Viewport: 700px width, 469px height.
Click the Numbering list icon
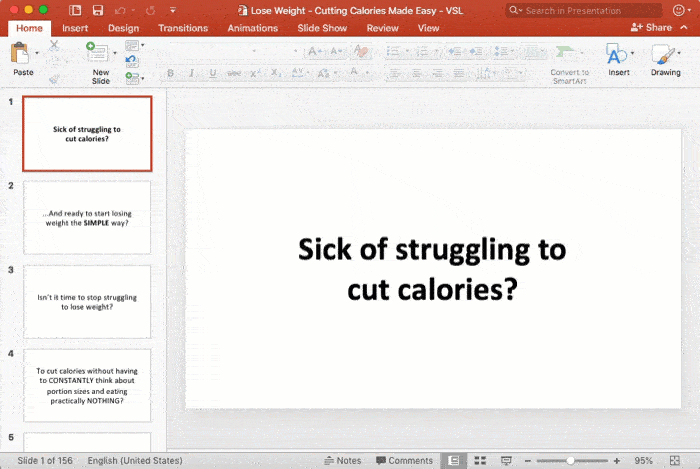(422, 52)
